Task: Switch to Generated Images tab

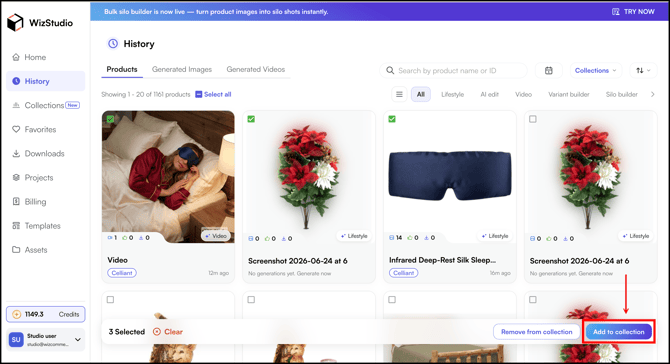Action: (182, 69)
